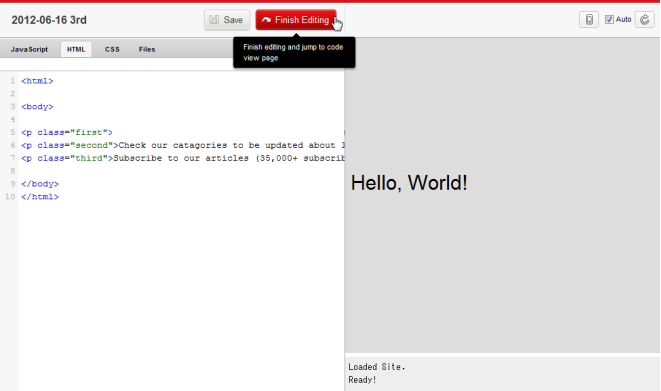
Task: Click the project title 2012-06-16 3rd
Action: (x=49, y=20)
